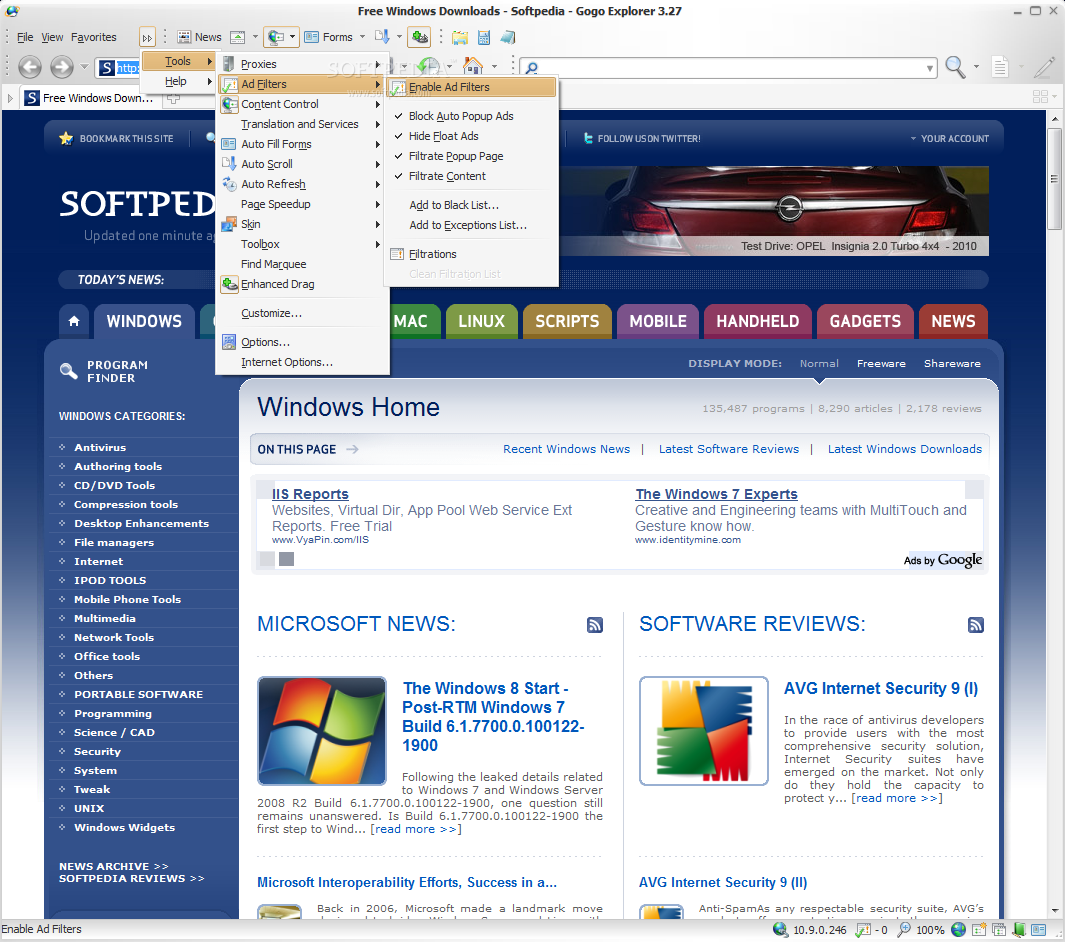Toggle Enable Ad Filters option
The height and width of the screenshot is (942, 1065).
[x=472, y=87]
